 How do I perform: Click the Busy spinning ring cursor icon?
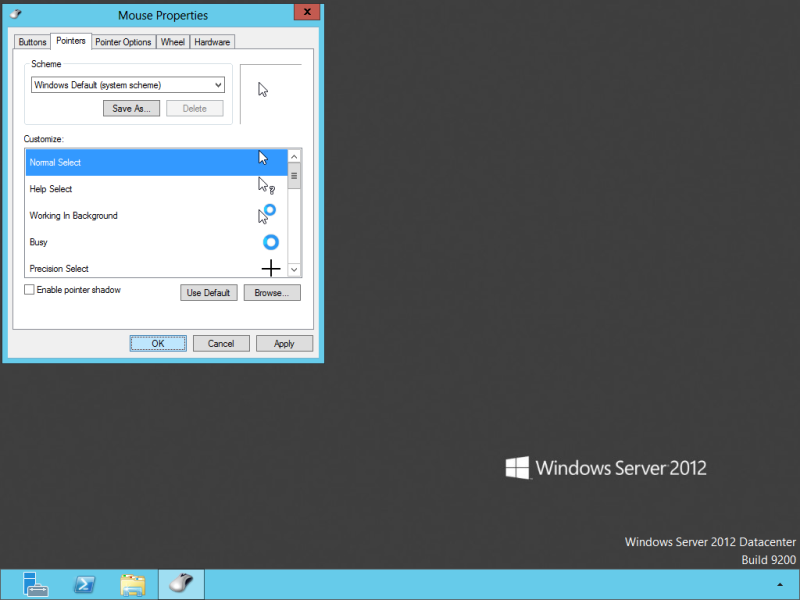[x=271, y=242]
